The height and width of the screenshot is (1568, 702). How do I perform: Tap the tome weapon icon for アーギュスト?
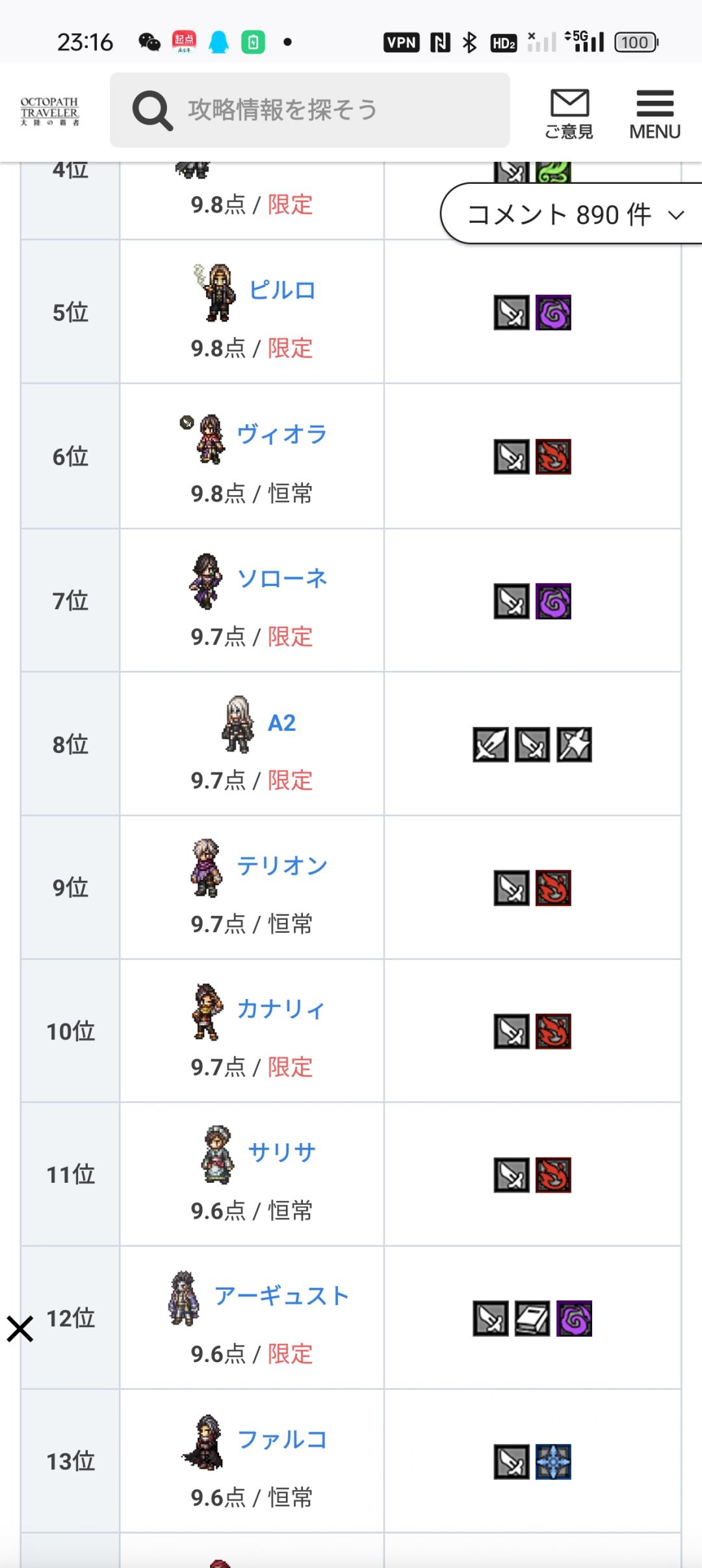(532, 1319)
